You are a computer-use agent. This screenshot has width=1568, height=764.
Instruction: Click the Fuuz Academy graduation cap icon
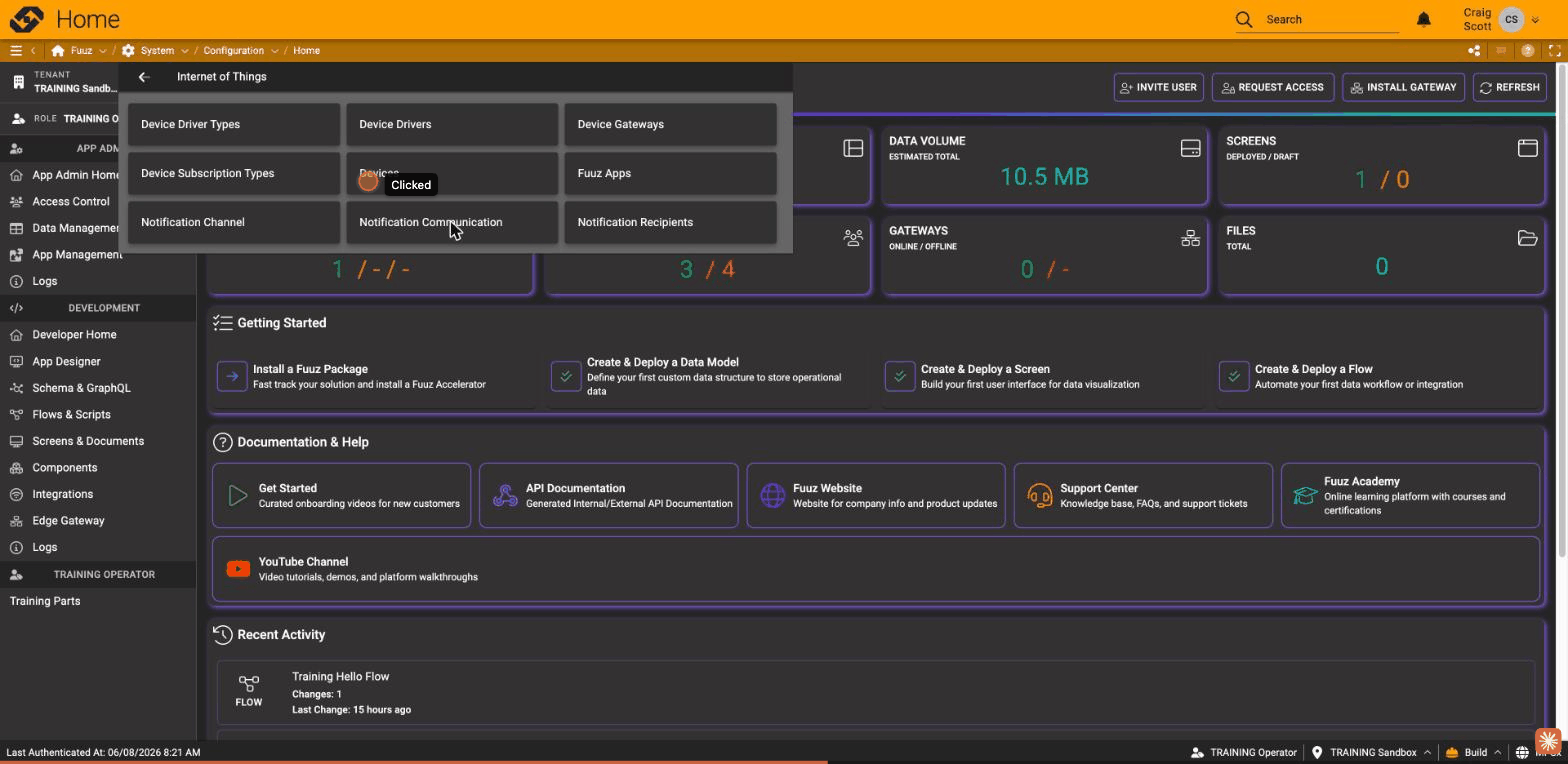pyautogui.click(x=1305, y=495)
